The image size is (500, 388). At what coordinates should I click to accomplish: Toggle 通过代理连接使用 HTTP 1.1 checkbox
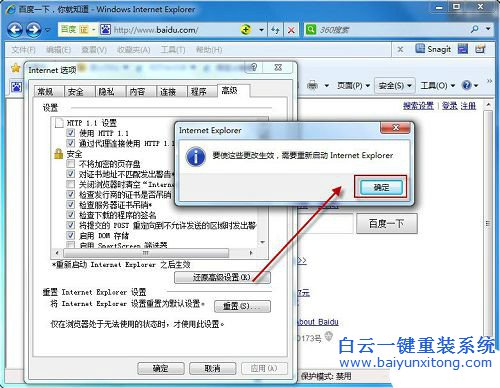click(x=70, y=143)
